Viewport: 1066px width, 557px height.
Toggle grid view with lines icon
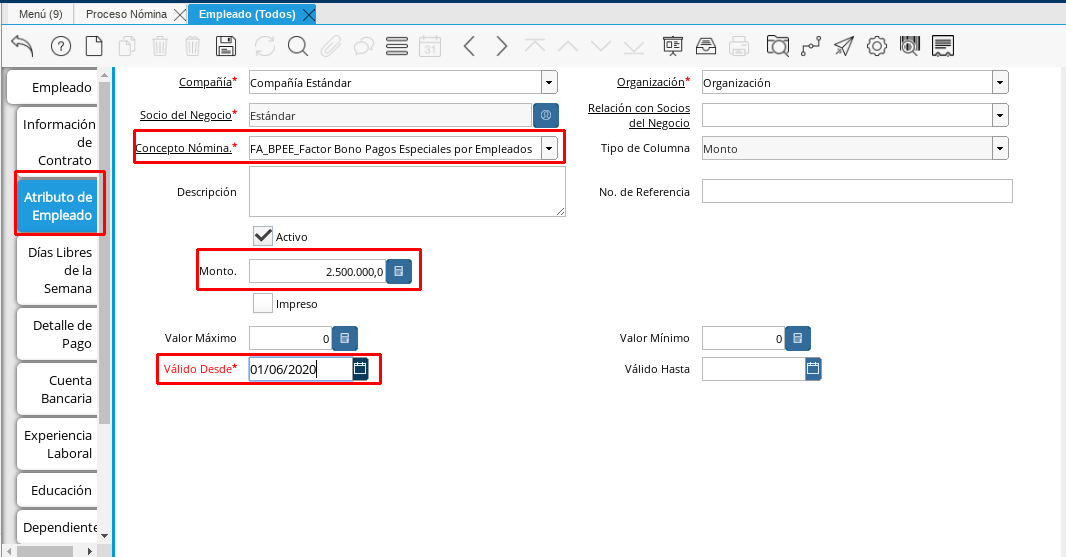pyautogui.click(x=397, y=46)
